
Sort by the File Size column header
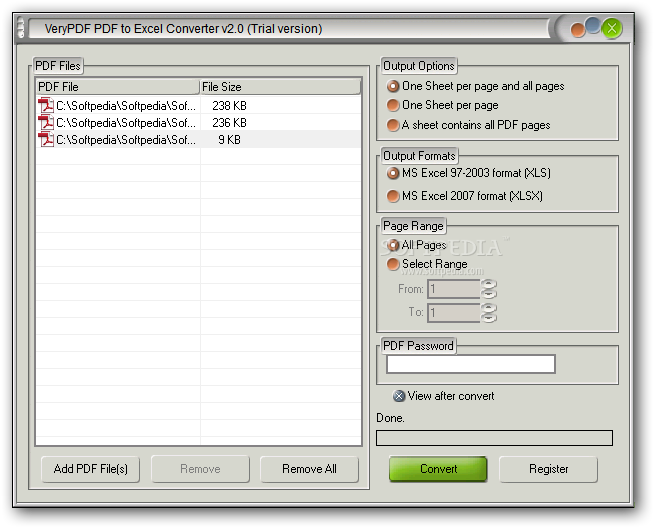(x=280, y=87)
